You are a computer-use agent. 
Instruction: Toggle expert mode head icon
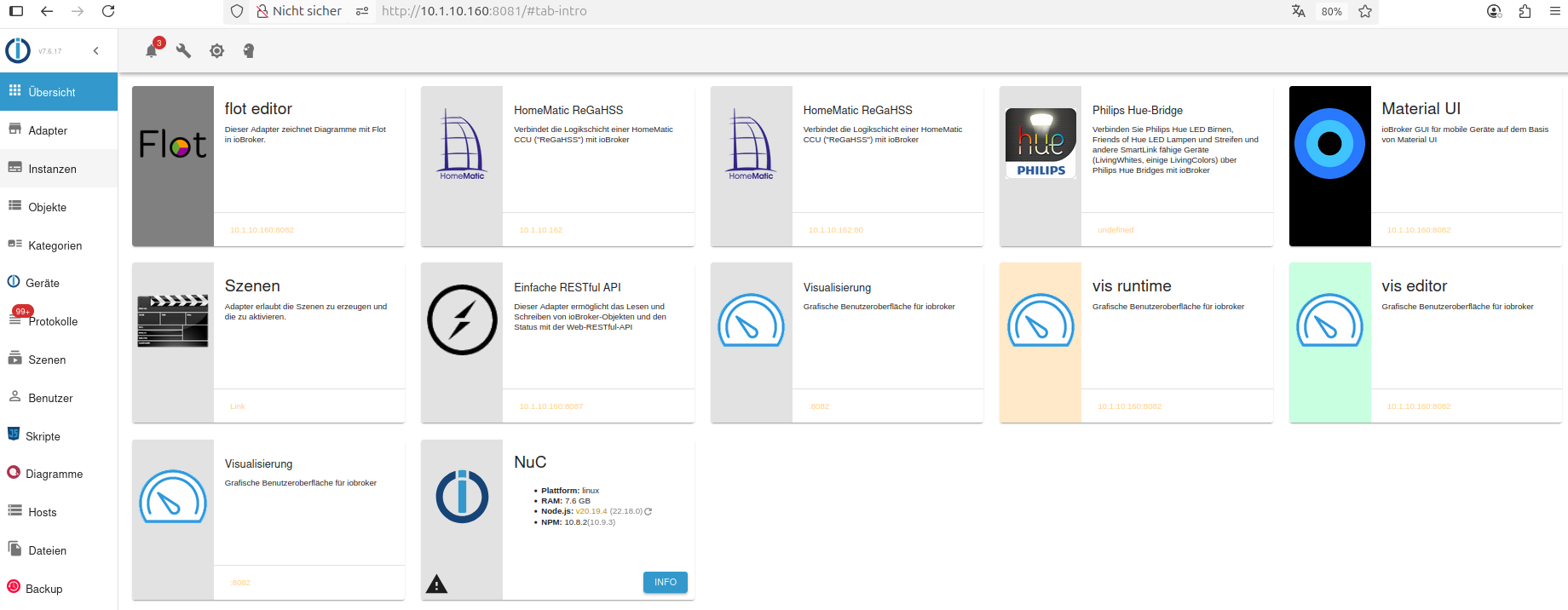(x=248, y=51)
